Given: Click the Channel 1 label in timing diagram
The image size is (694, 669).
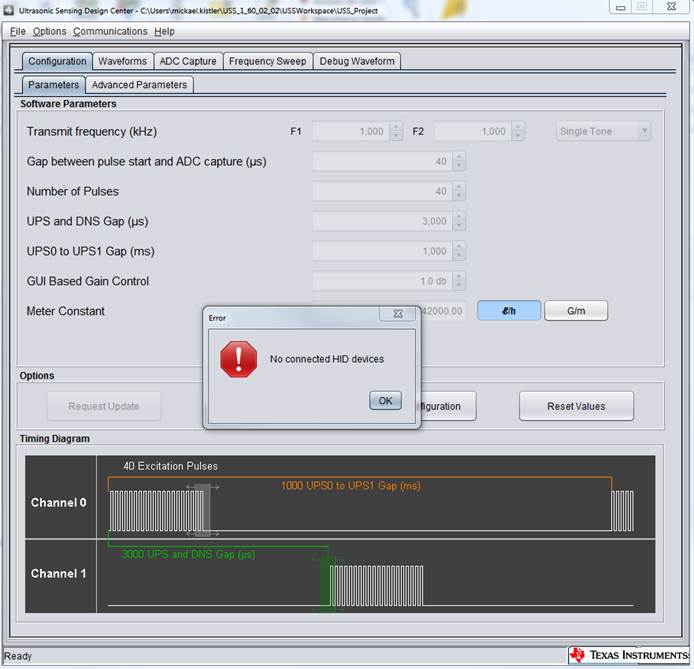Looking at the screenshot, I should 58,573.
